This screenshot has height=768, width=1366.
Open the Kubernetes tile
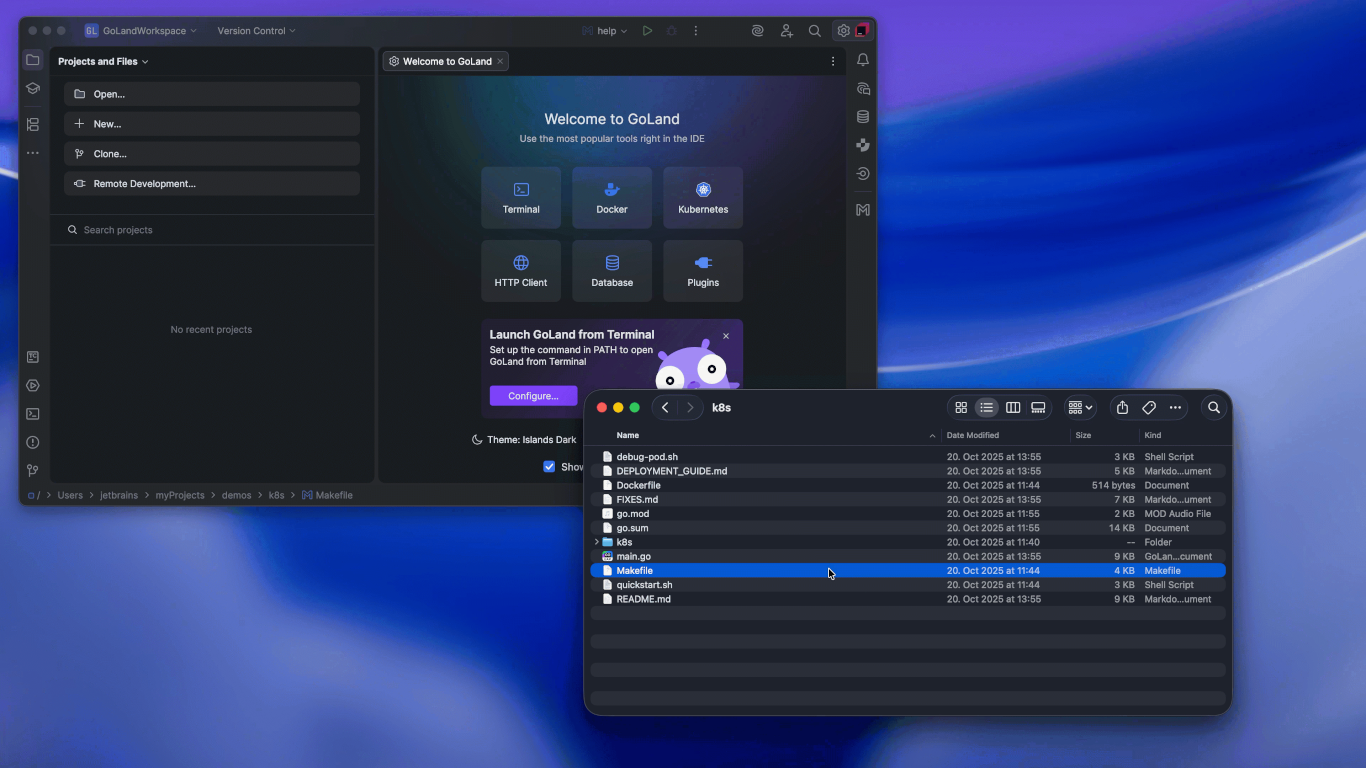703,198
